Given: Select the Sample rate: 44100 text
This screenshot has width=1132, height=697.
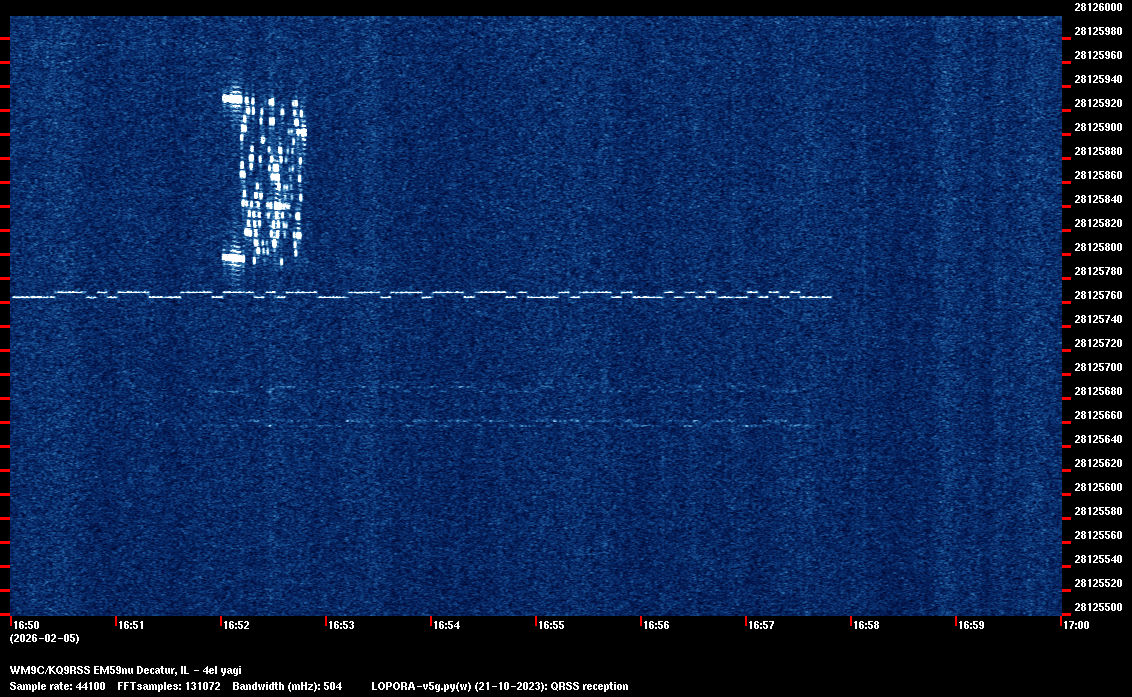Looking at the screenshot, I should 57,686.
